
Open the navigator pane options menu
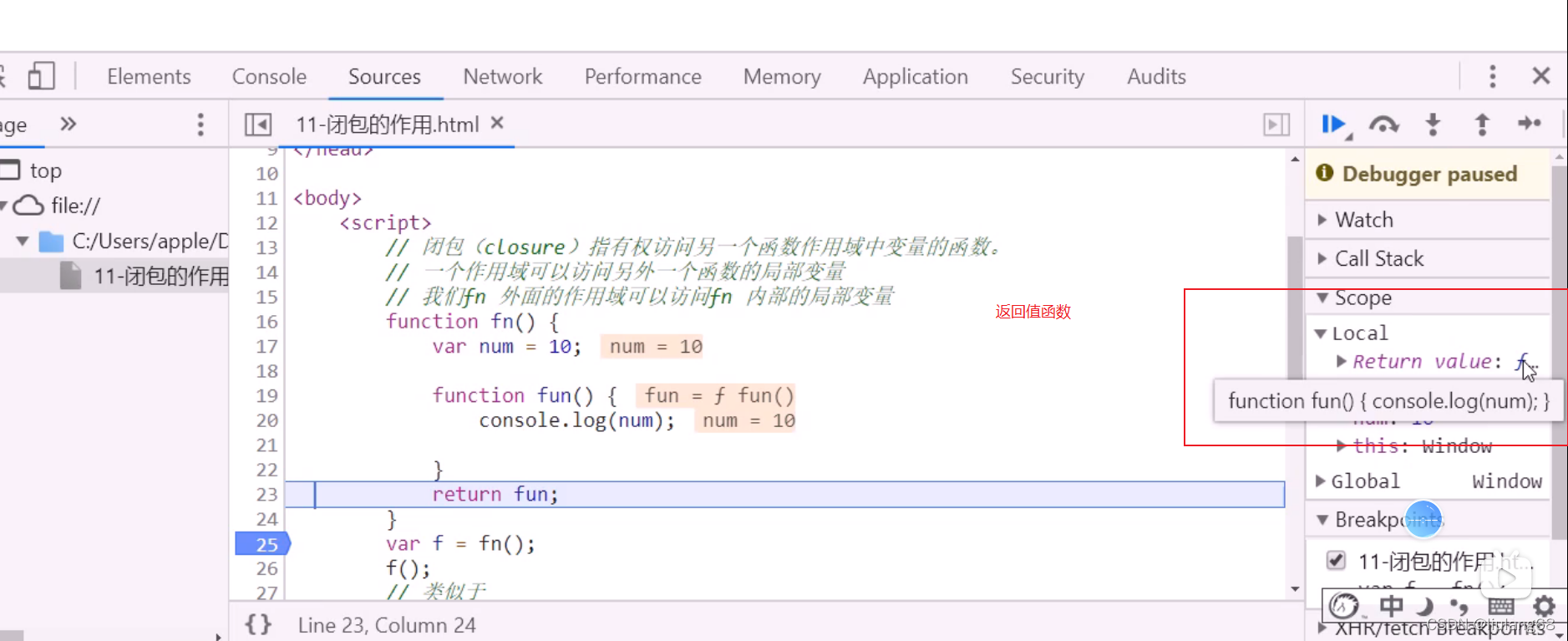click(200, 125)
